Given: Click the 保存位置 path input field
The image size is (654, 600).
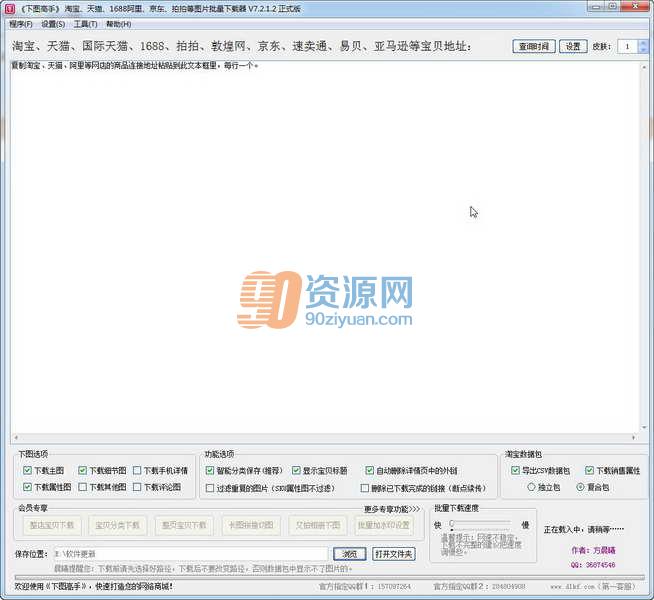Looking at the screenshot, I should pyautogui.click(x=190, y=554).
